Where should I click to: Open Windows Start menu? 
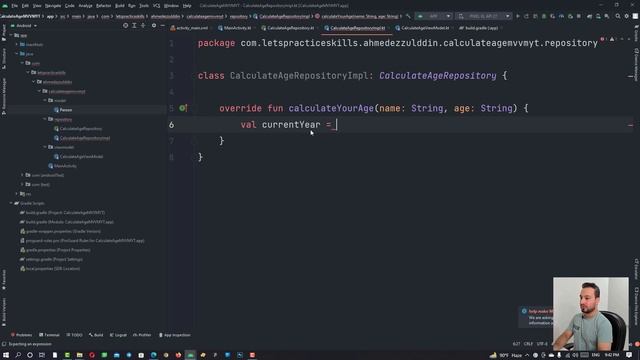click(6, 355)
